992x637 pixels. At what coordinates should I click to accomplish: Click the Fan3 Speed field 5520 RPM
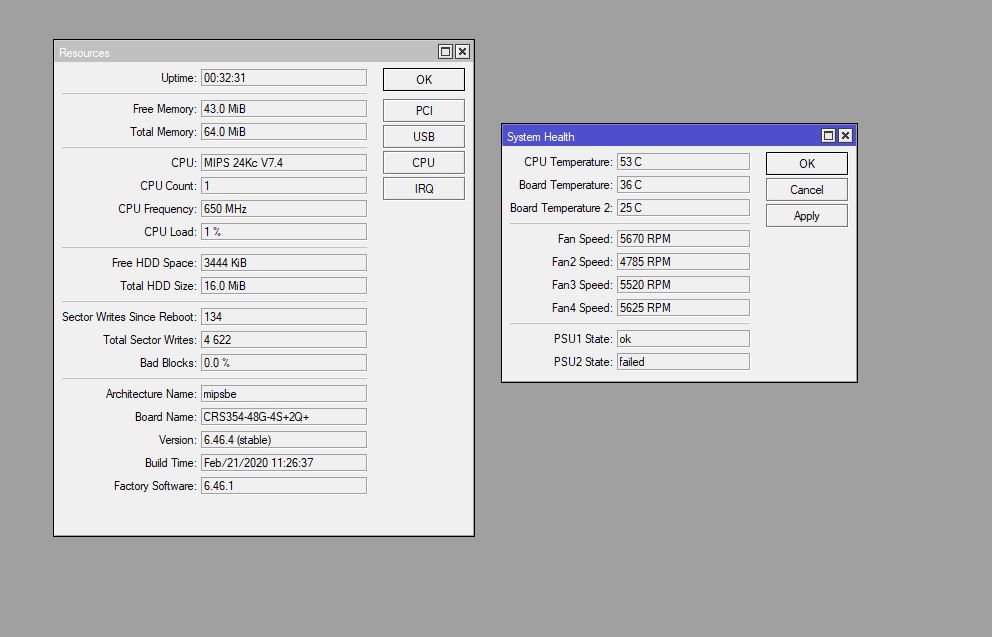683,285
